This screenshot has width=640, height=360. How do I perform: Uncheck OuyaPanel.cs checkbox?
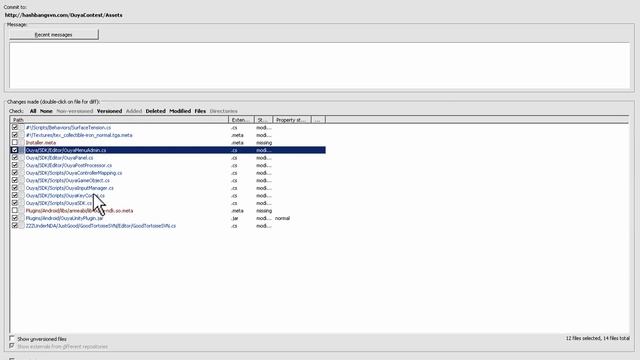click(15, 158)
